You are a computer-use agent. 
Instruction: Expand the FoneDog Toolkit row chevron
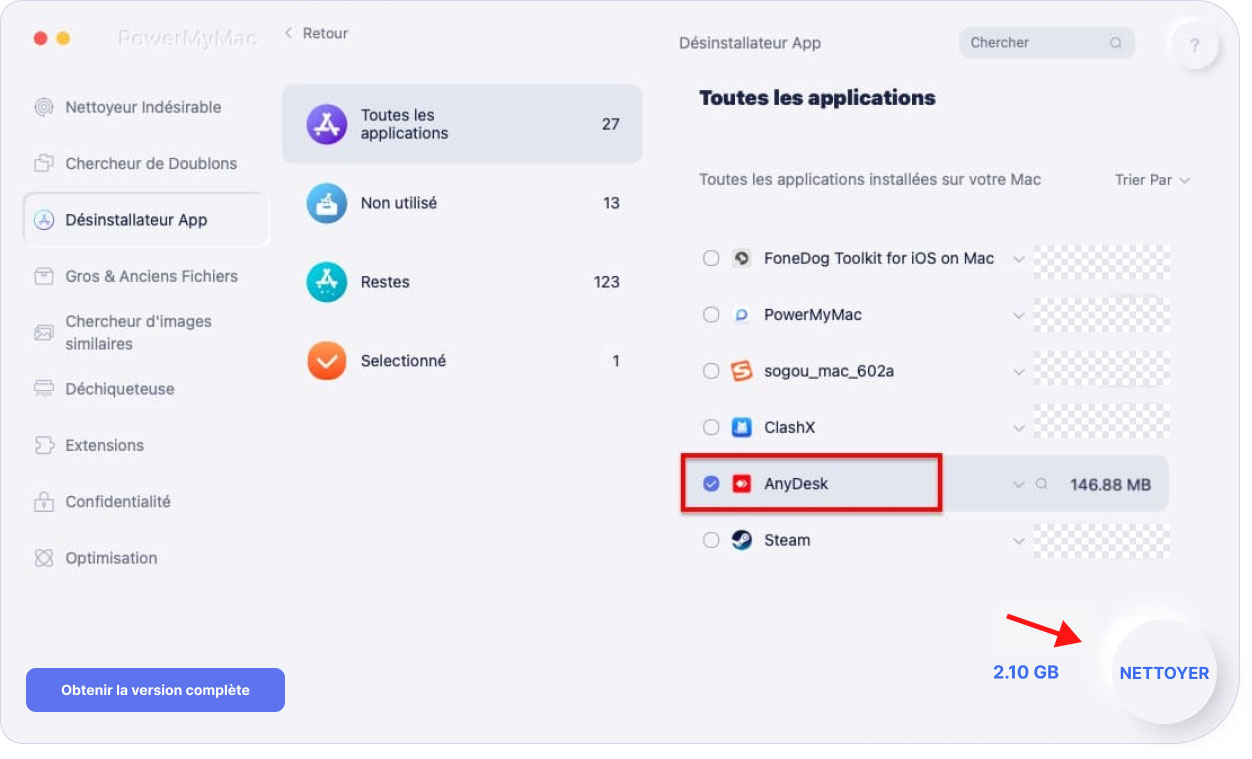(x=1018, y=259)
